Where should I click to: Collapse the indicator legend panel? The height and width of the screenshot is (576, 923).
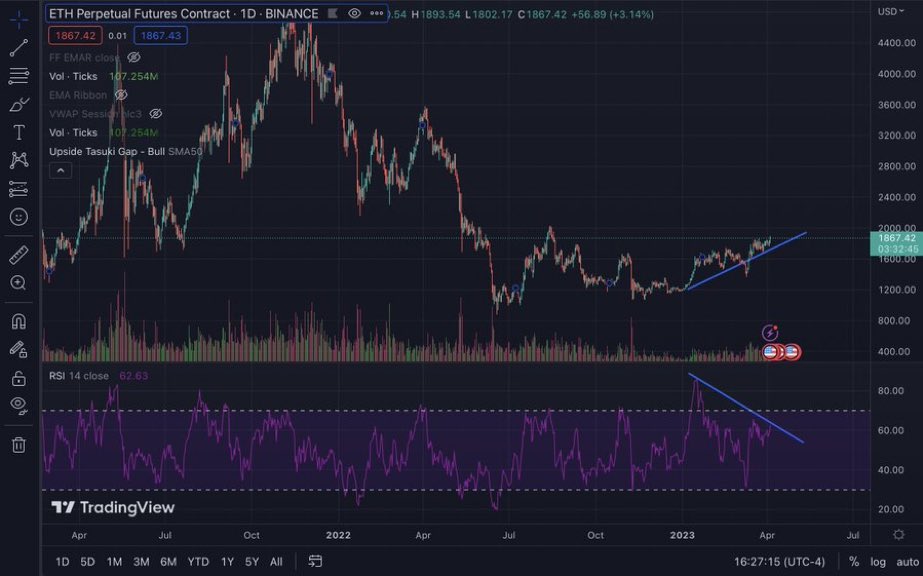(59, 170)
